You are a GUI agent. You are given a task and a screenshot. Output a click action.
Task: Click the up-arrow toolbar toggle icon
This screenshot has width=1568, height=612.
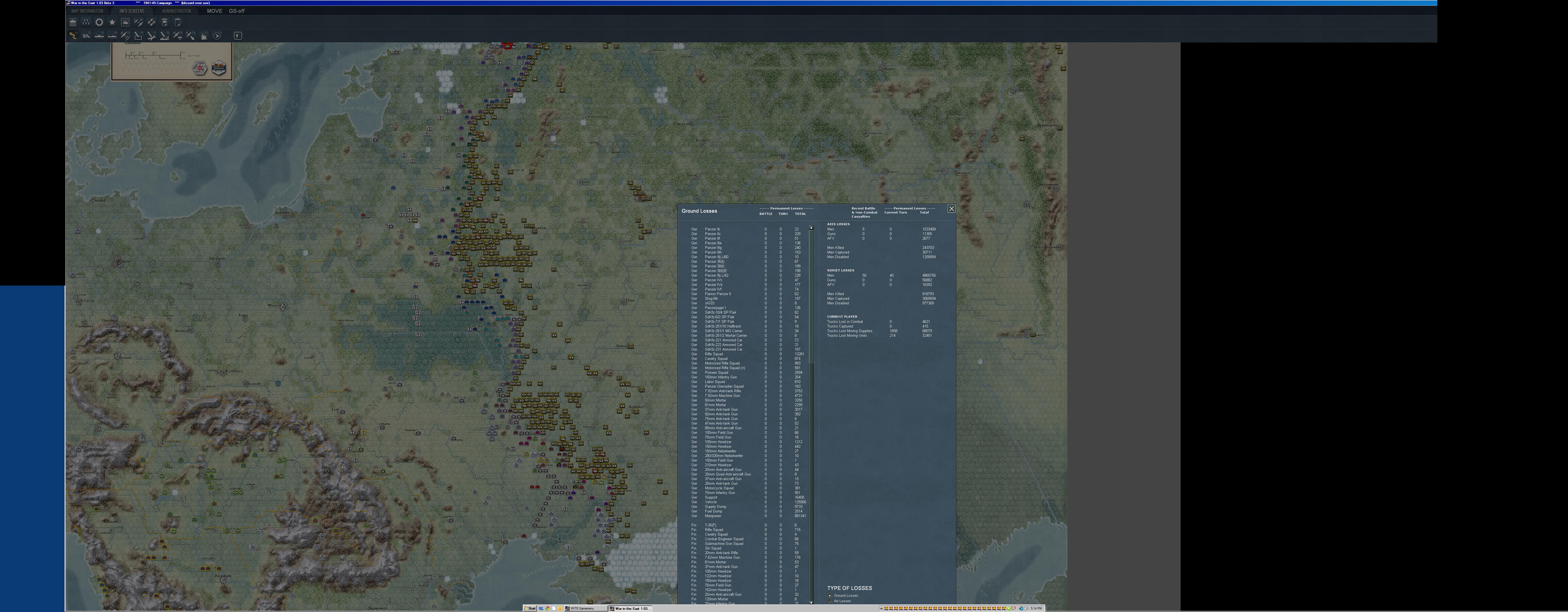coord(238,36)
